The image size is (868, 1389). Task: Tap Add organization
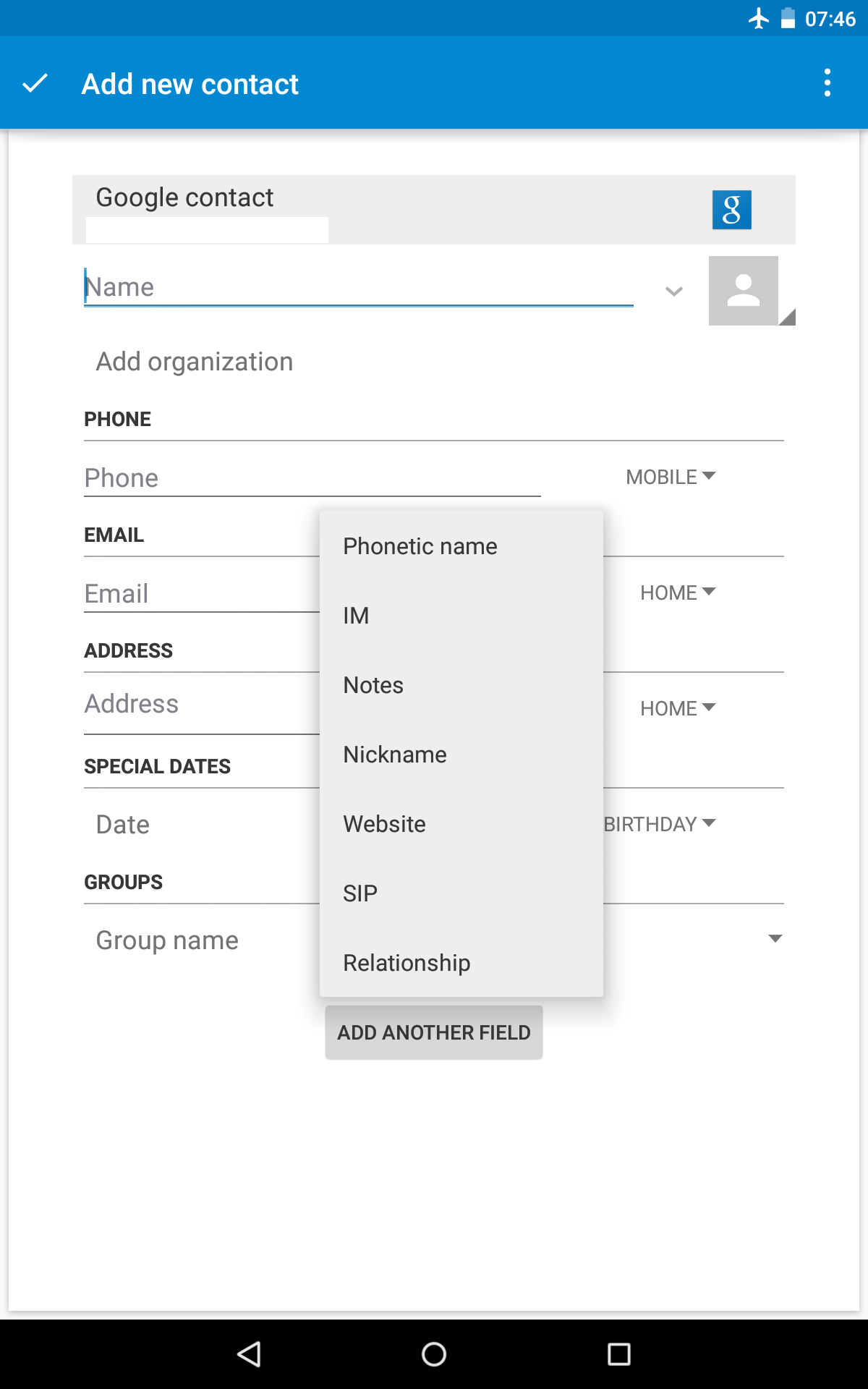tap(195, 362)
